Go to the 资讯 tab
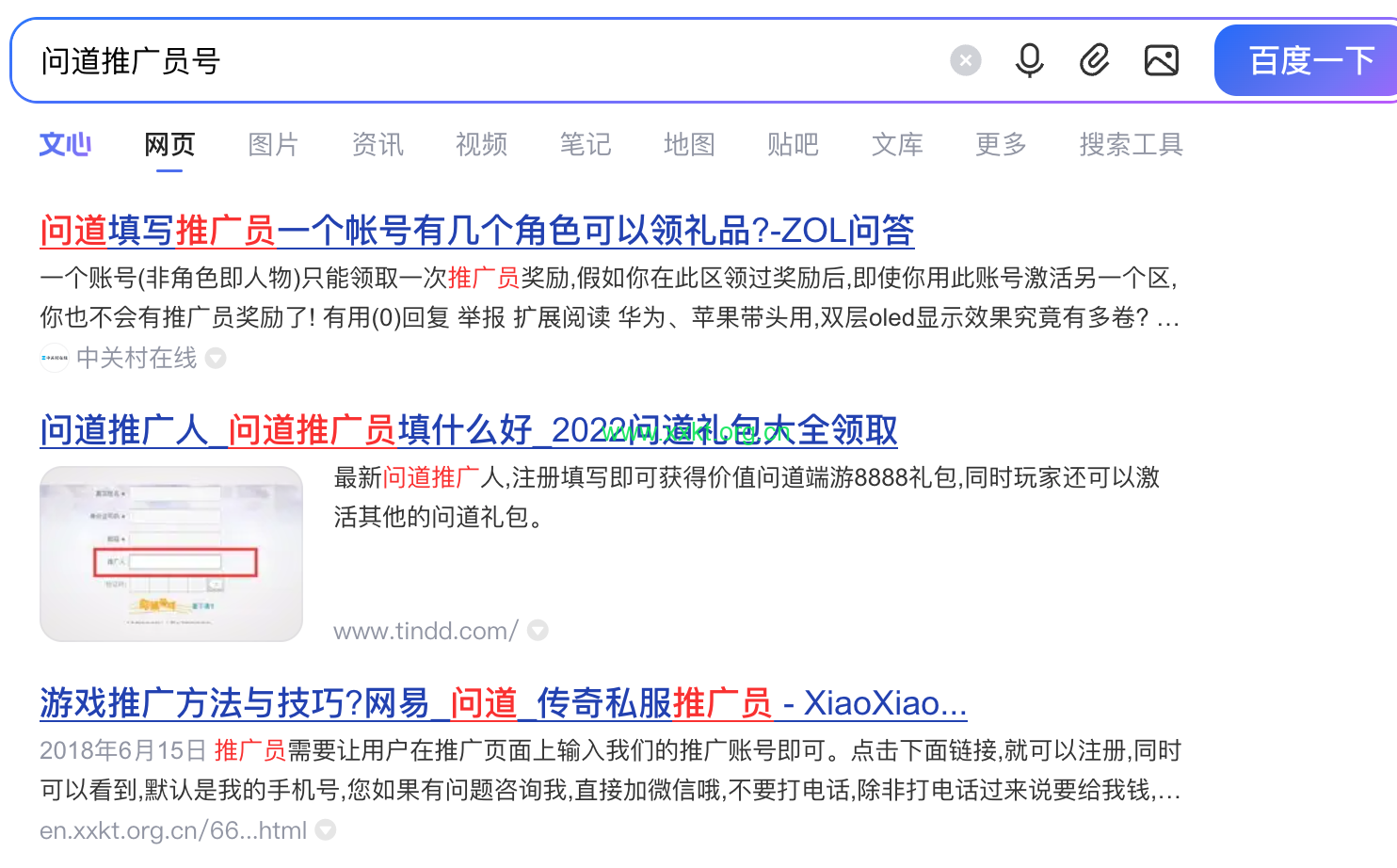 [x=377, y=144]
